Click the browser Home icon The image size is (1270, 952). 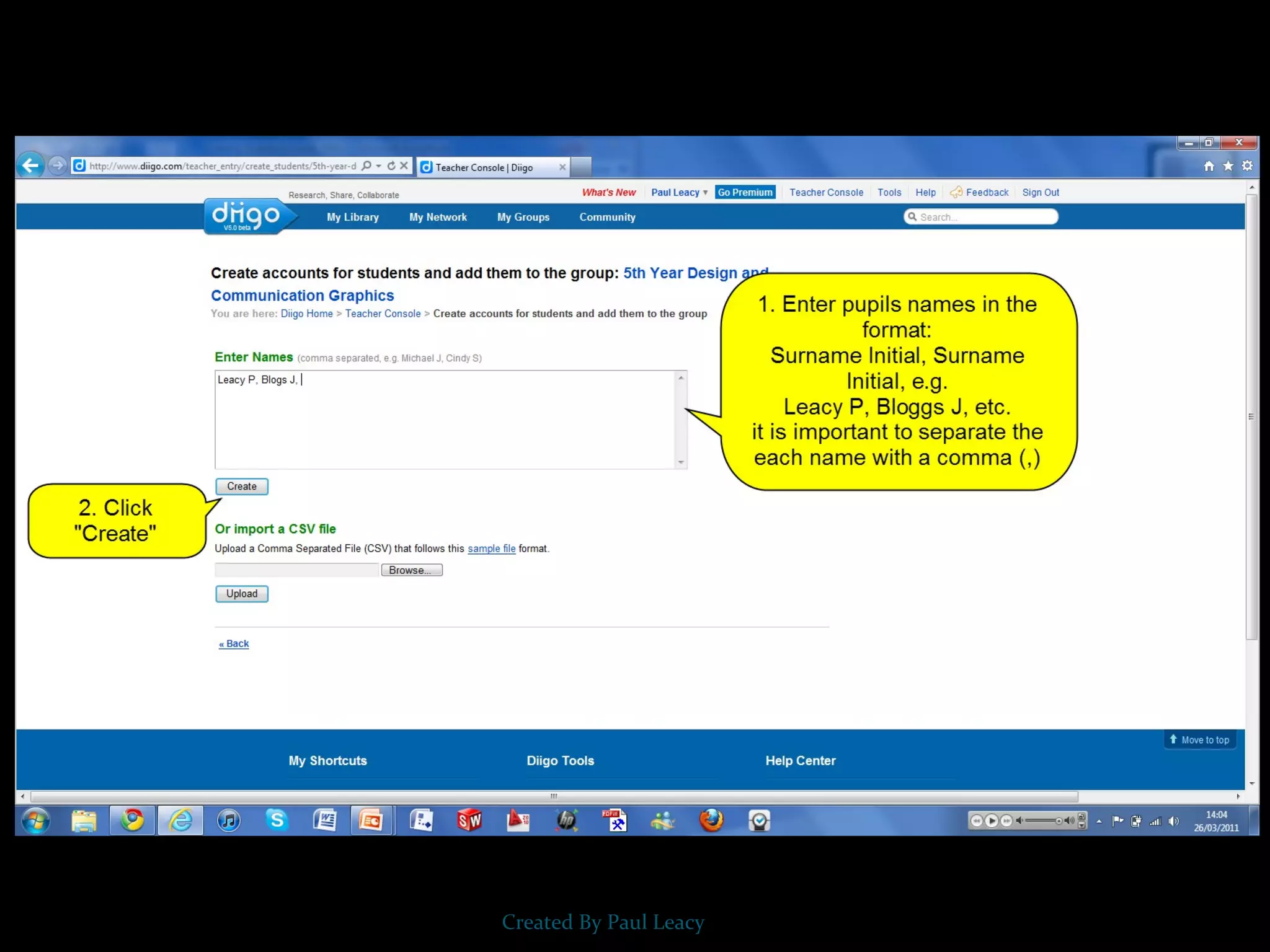1209,166
